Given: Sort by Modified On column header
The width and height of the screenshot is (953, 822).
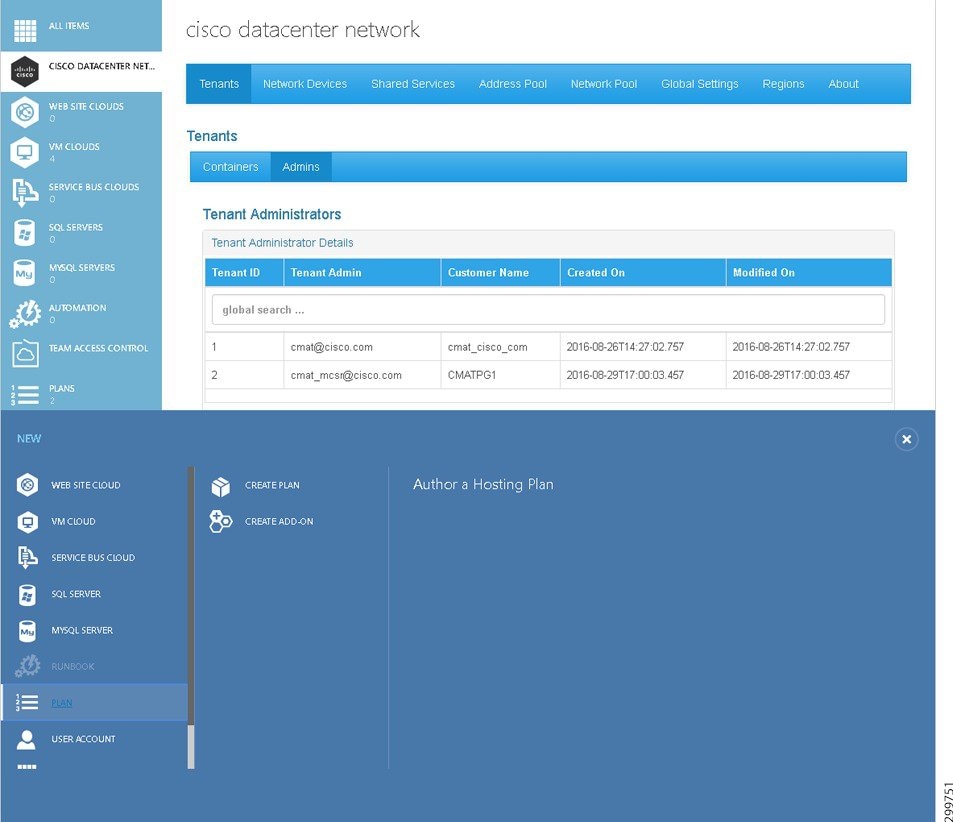Looking at the screenshot, I should tap(809, 272).
